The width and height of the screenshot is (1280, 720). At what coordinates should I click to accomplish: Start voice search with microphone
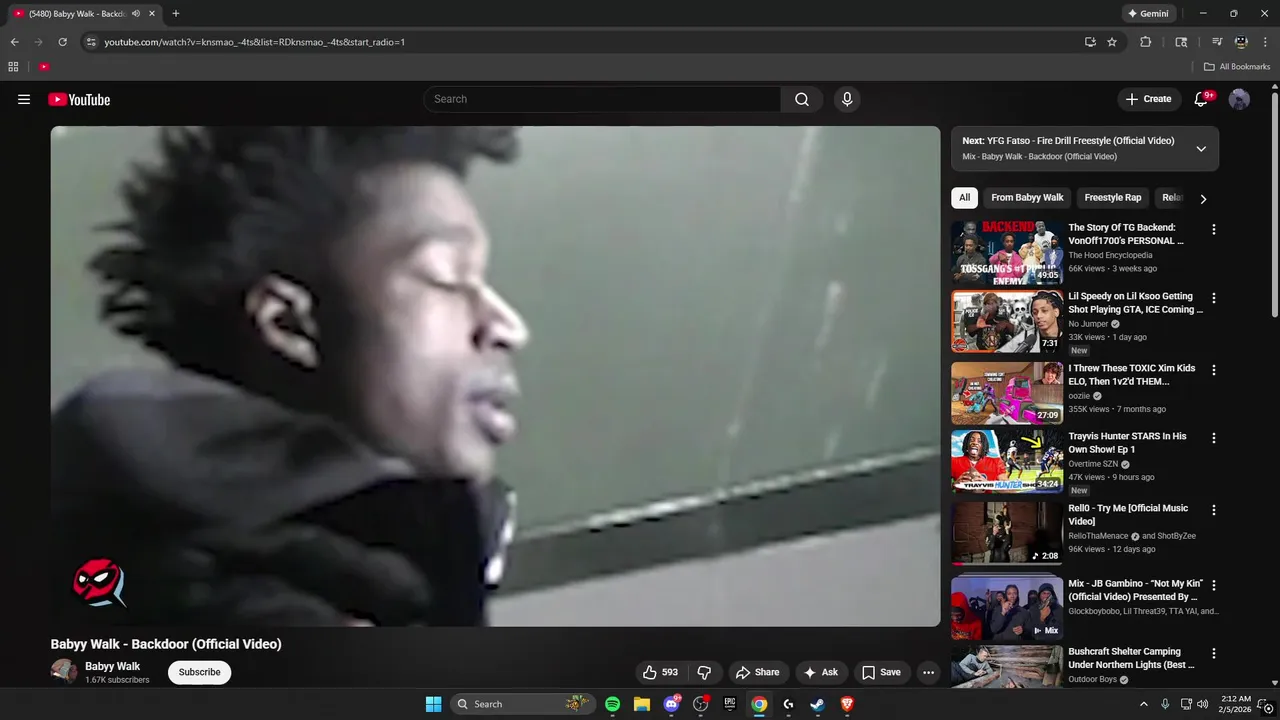pyautogui.click(x=847, y=99)
